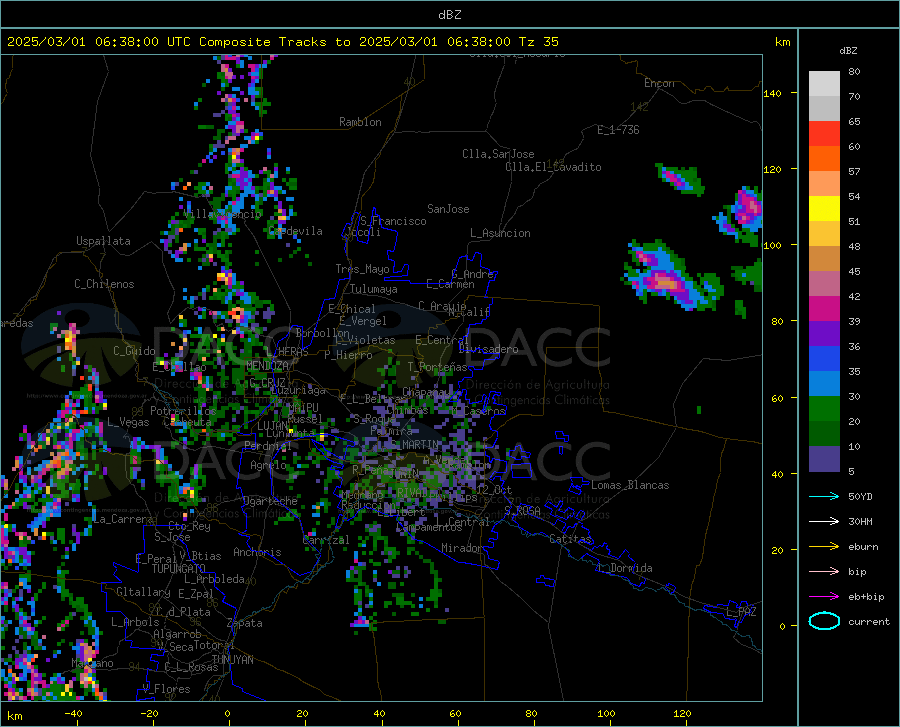
Task: Click the TUPUNGATO map label
Action: pyautogui.click(x=179, y=569)
